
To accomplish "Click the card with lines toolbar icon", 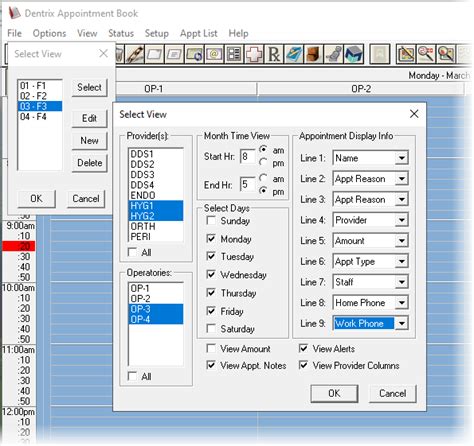I will (x=174, y=54).
